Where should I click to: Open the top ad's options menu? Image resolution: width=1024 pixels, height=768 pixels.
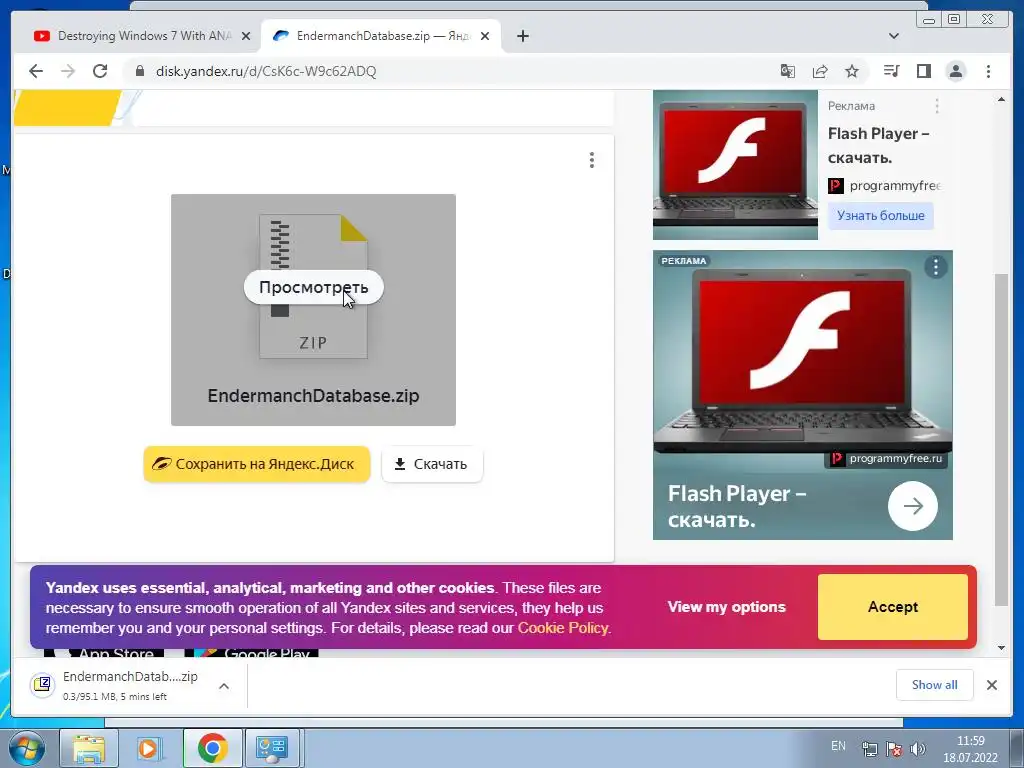pos(936,106)
